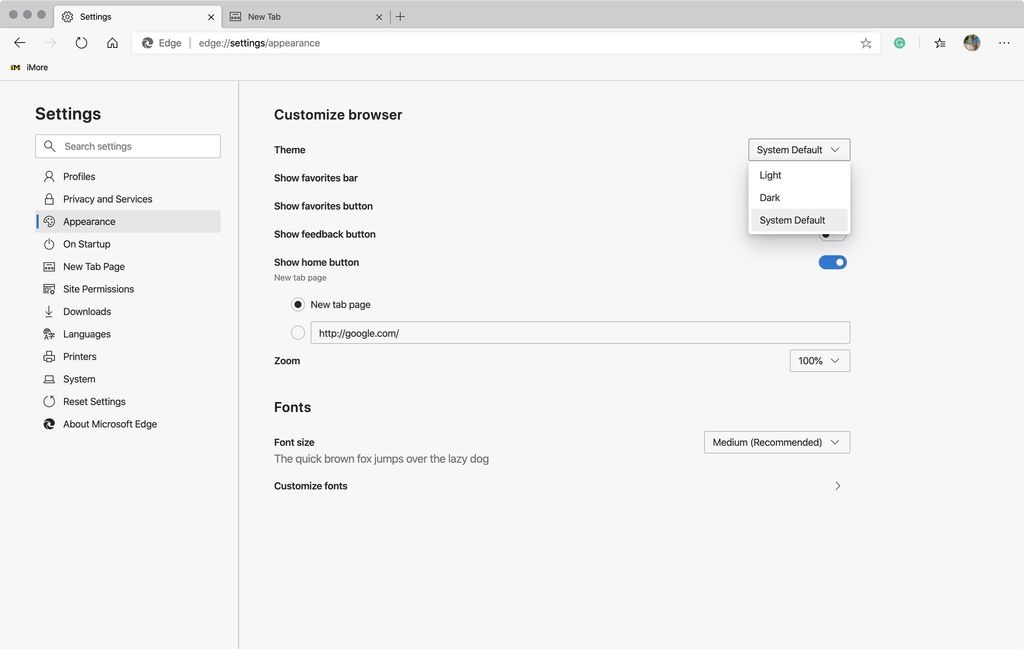
Task: Open the green extension icon
Action: 899,42
